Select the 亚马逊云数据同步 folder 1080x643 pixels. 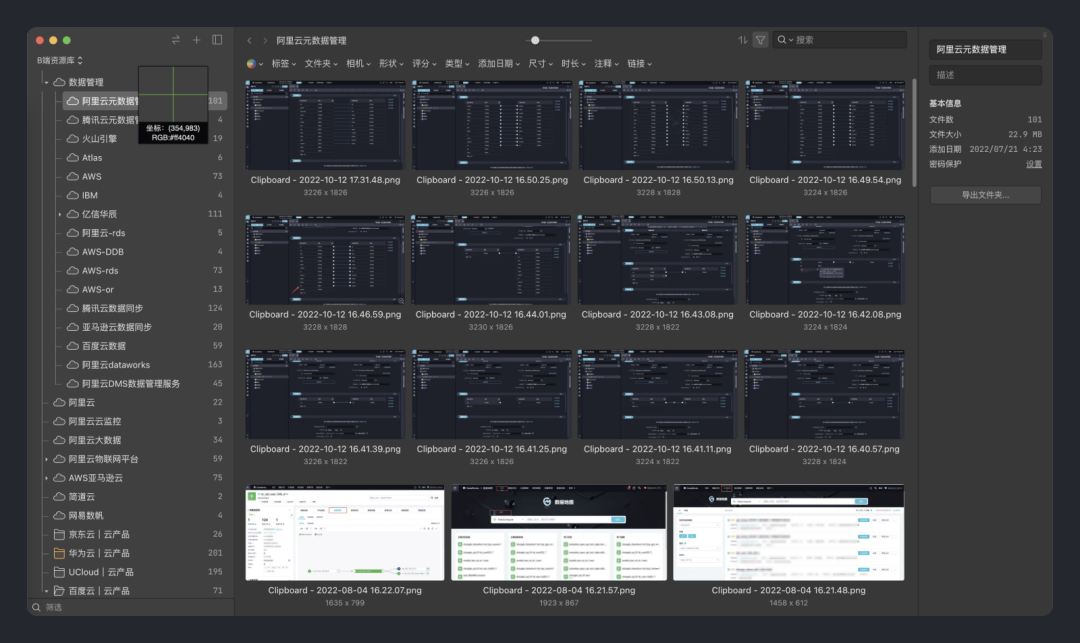click(143, 327)
